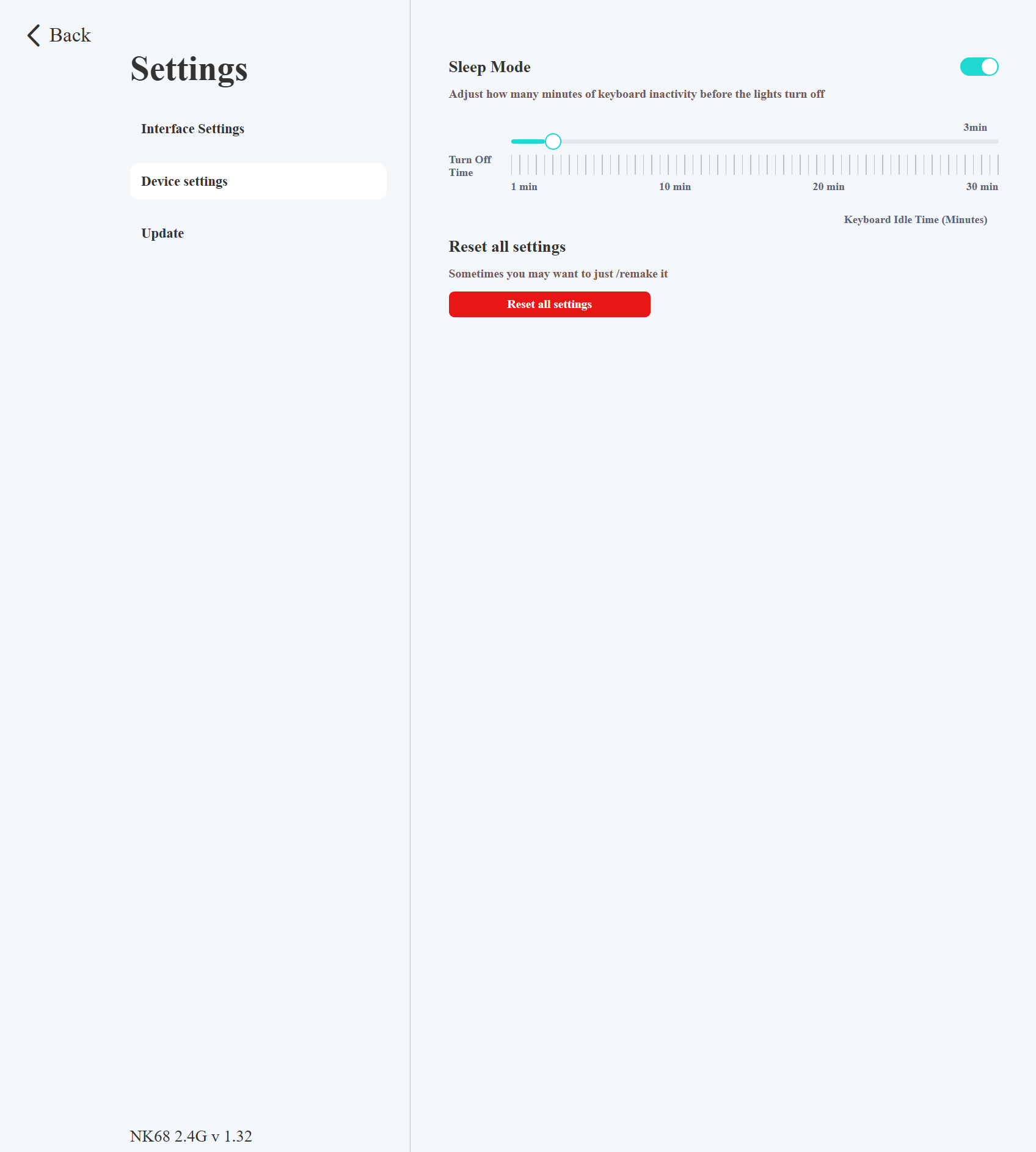This screenshot has height=1152, width=1036.
Task: Click the Back text label
Action: click(70, 35)
